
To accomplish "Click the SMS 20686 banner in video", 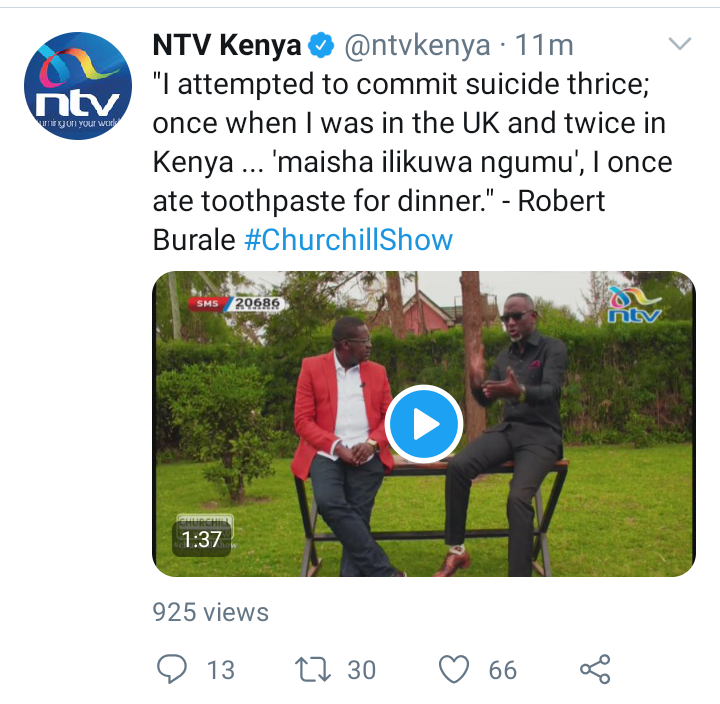I will 235,304.
